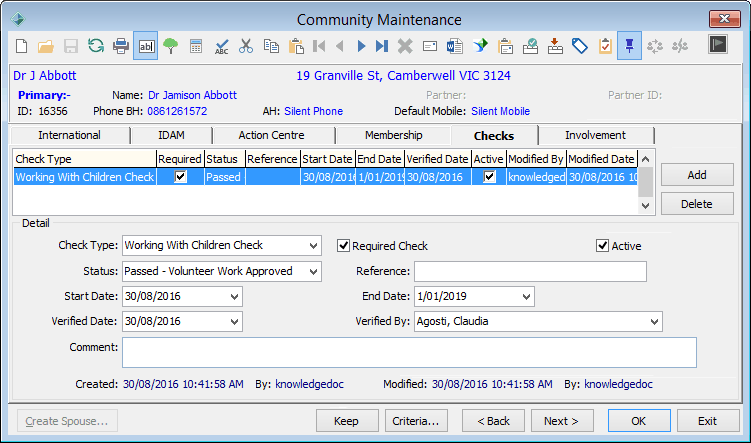
Task: Open the Verified Date picker dropdown
Action: (234, 321)
